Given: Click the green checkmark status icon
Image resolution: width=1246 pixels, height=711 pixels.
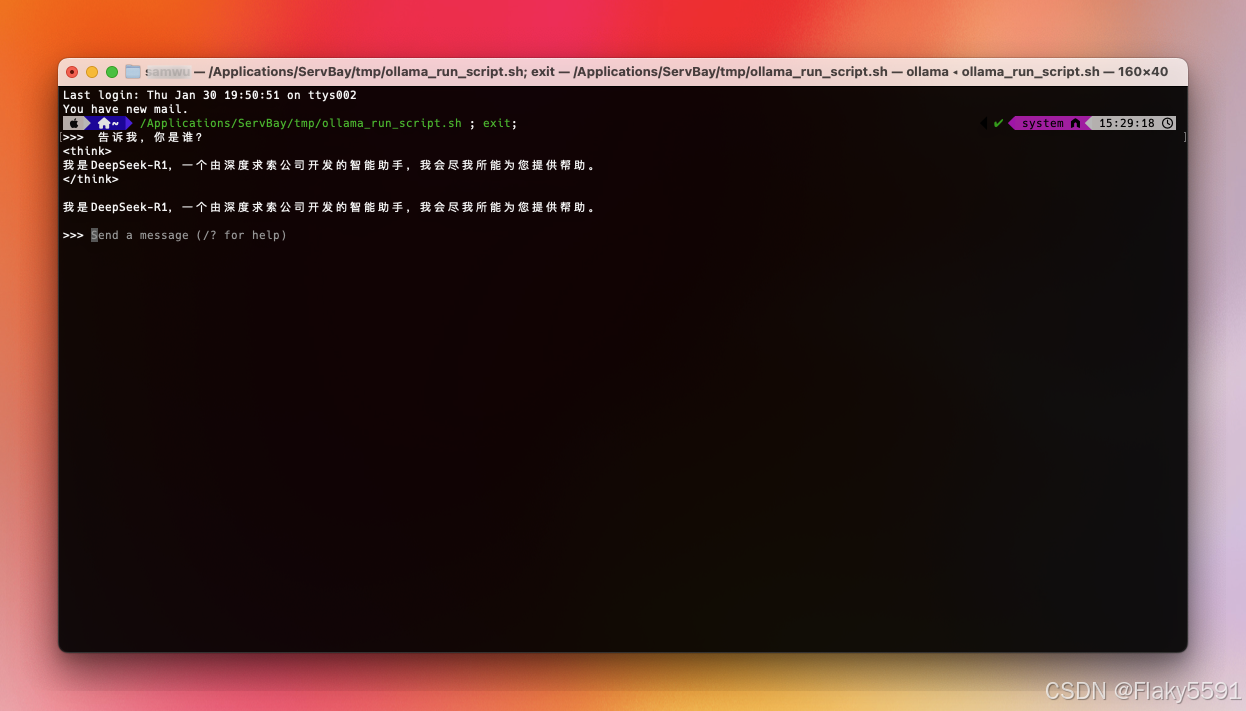Looking at the screenshot, I should click(998, 123).
